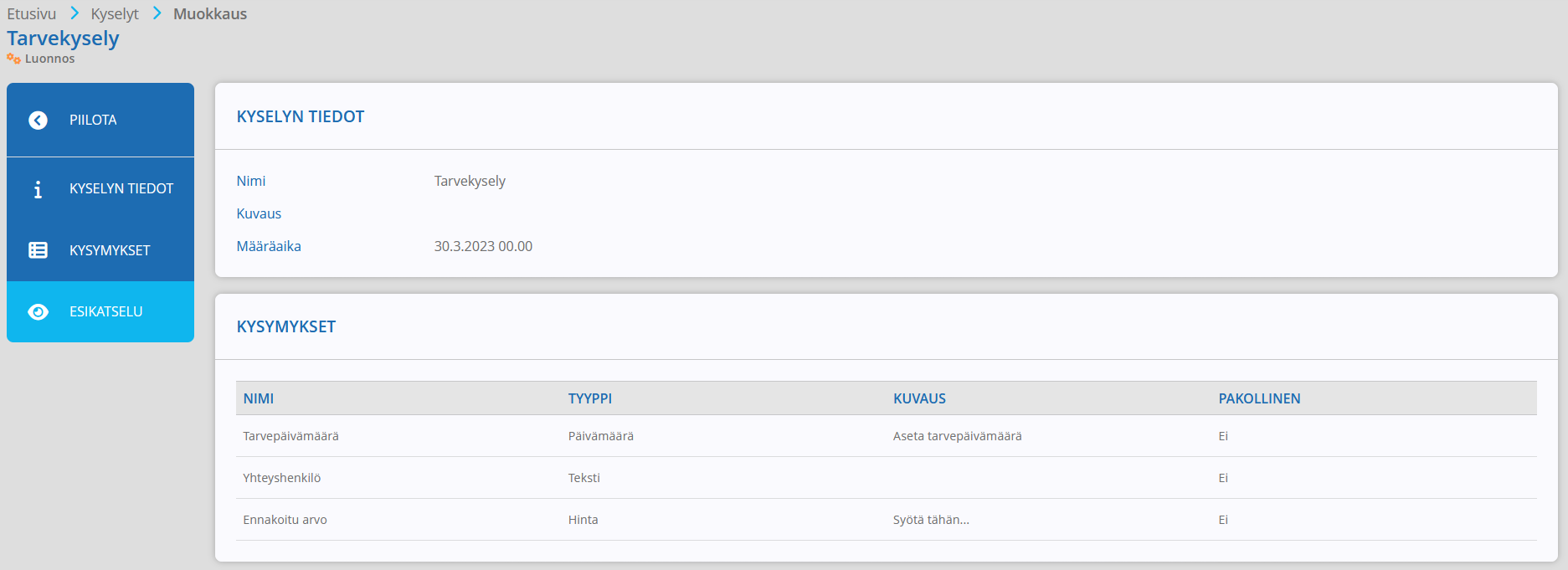This screenshot has width=1568, height=570.
Task: Select the Yhteyshenkilö question row
Action: click(x=887, y=478)
